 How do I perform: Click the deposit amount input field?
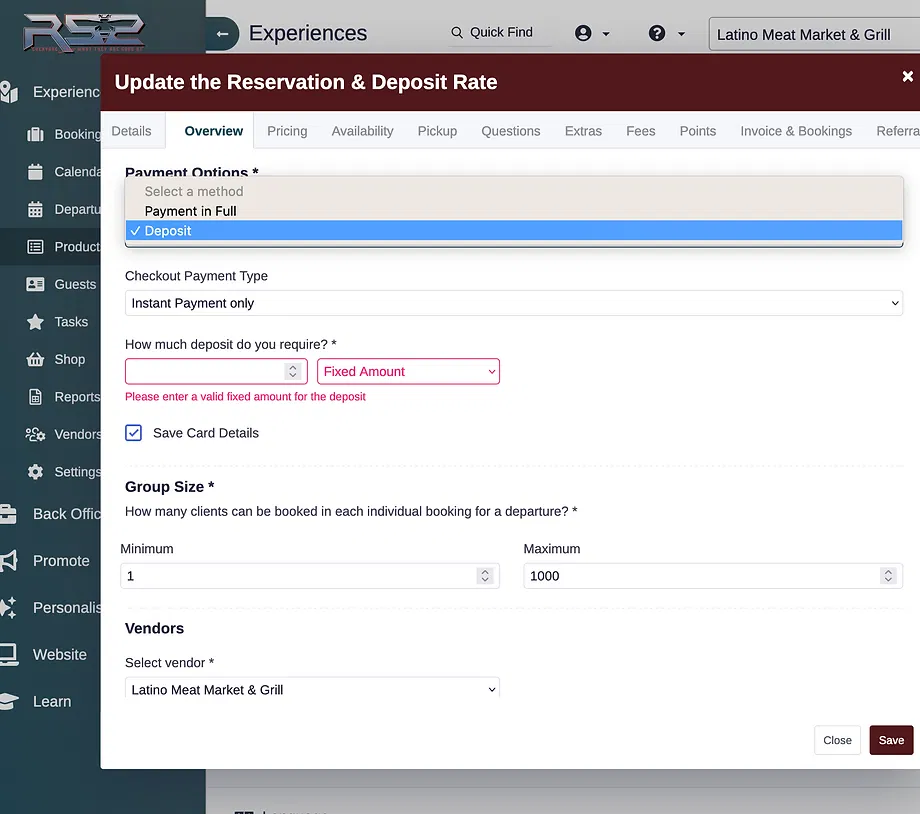coord(205,371)
